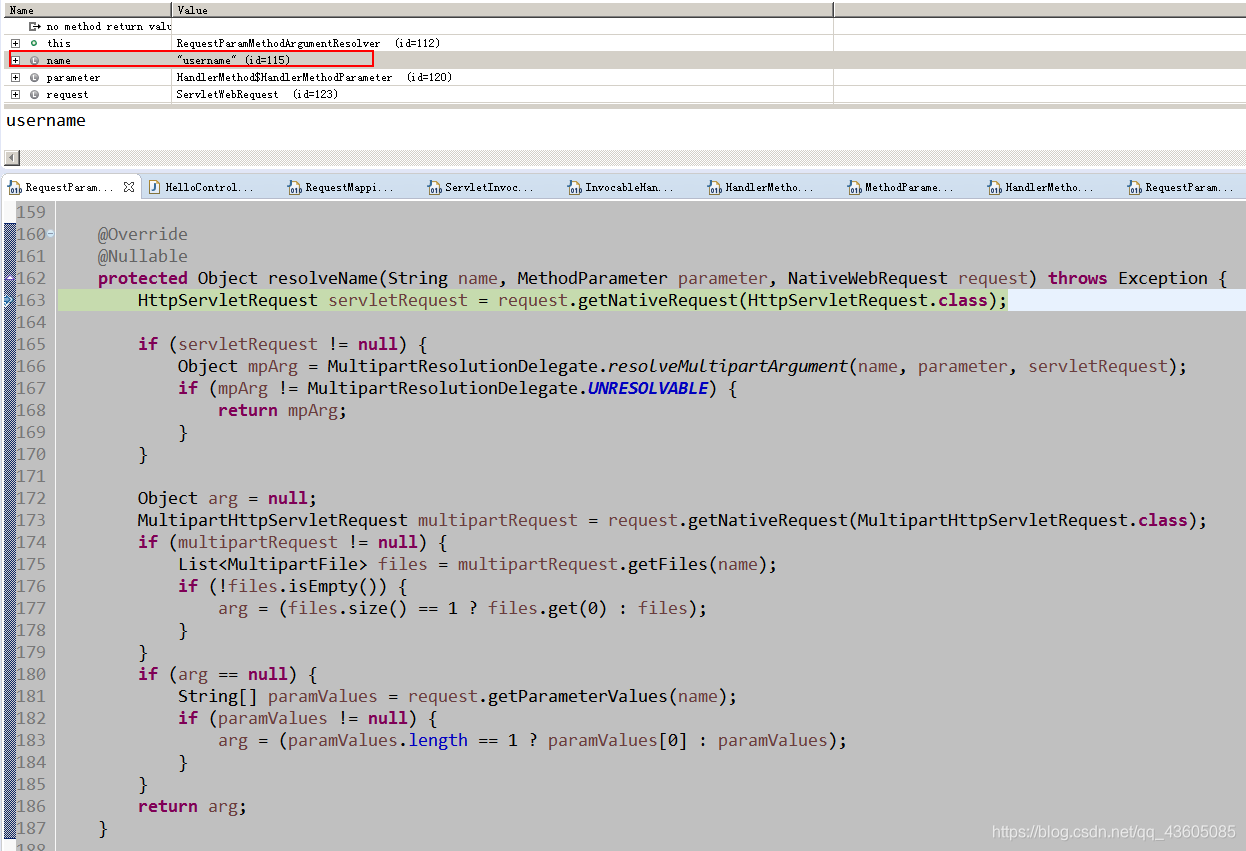
Task: Click 'Object arg = null;' on line 172
Action: [228, 498]
